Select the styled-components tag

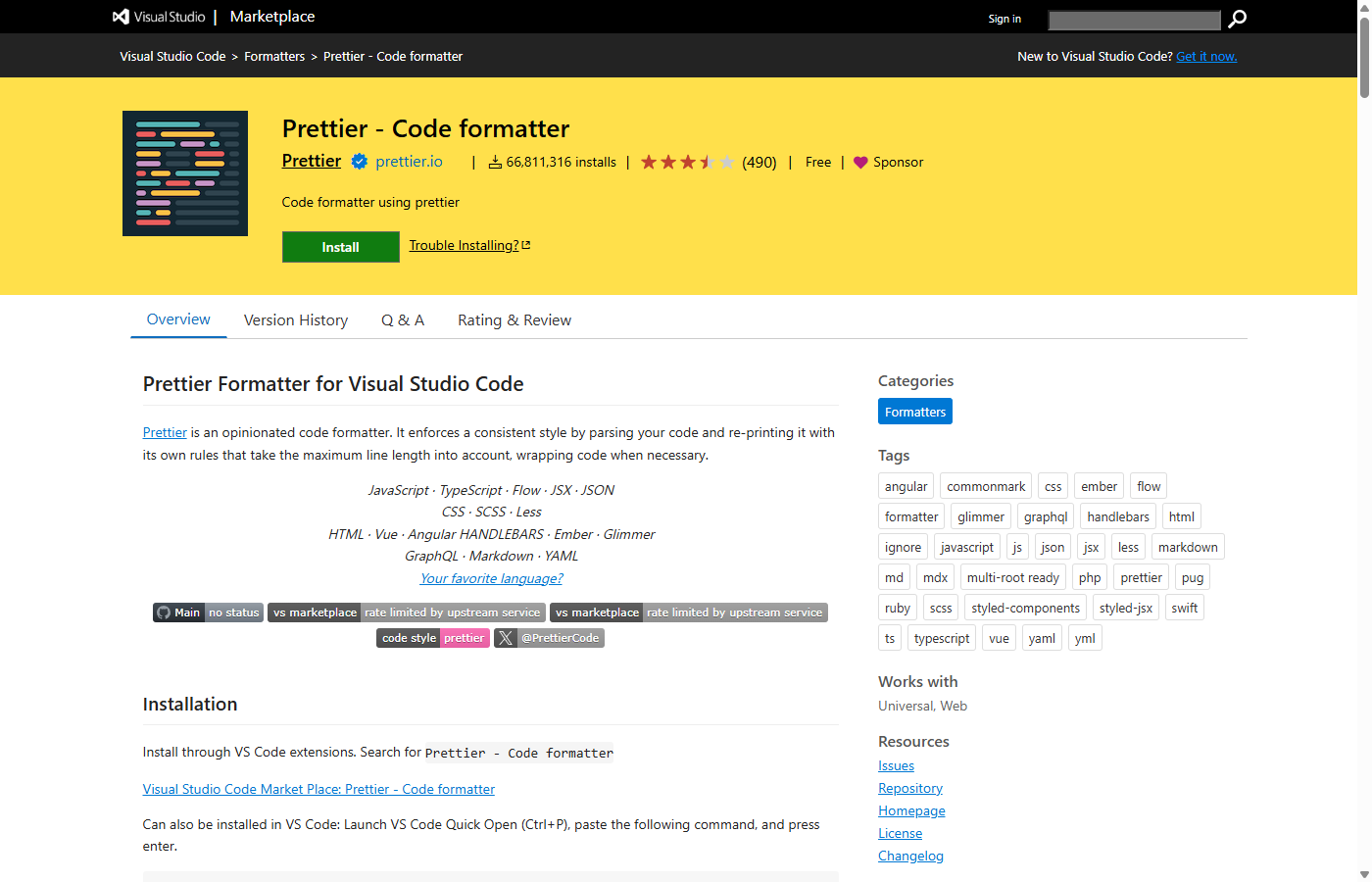(x=1025, y=608)
